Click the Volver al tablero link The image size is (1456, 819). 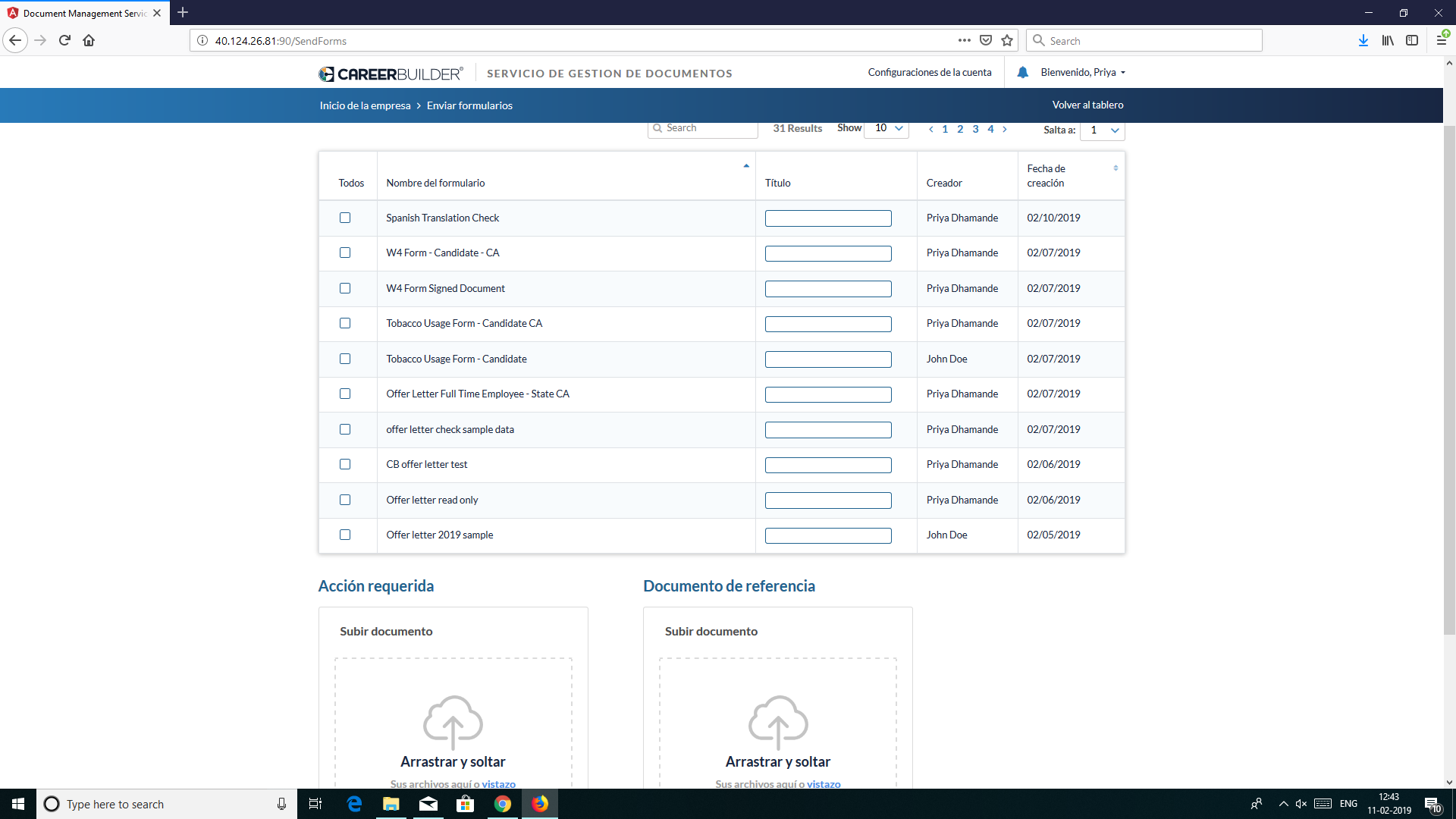pos(1087,105)
